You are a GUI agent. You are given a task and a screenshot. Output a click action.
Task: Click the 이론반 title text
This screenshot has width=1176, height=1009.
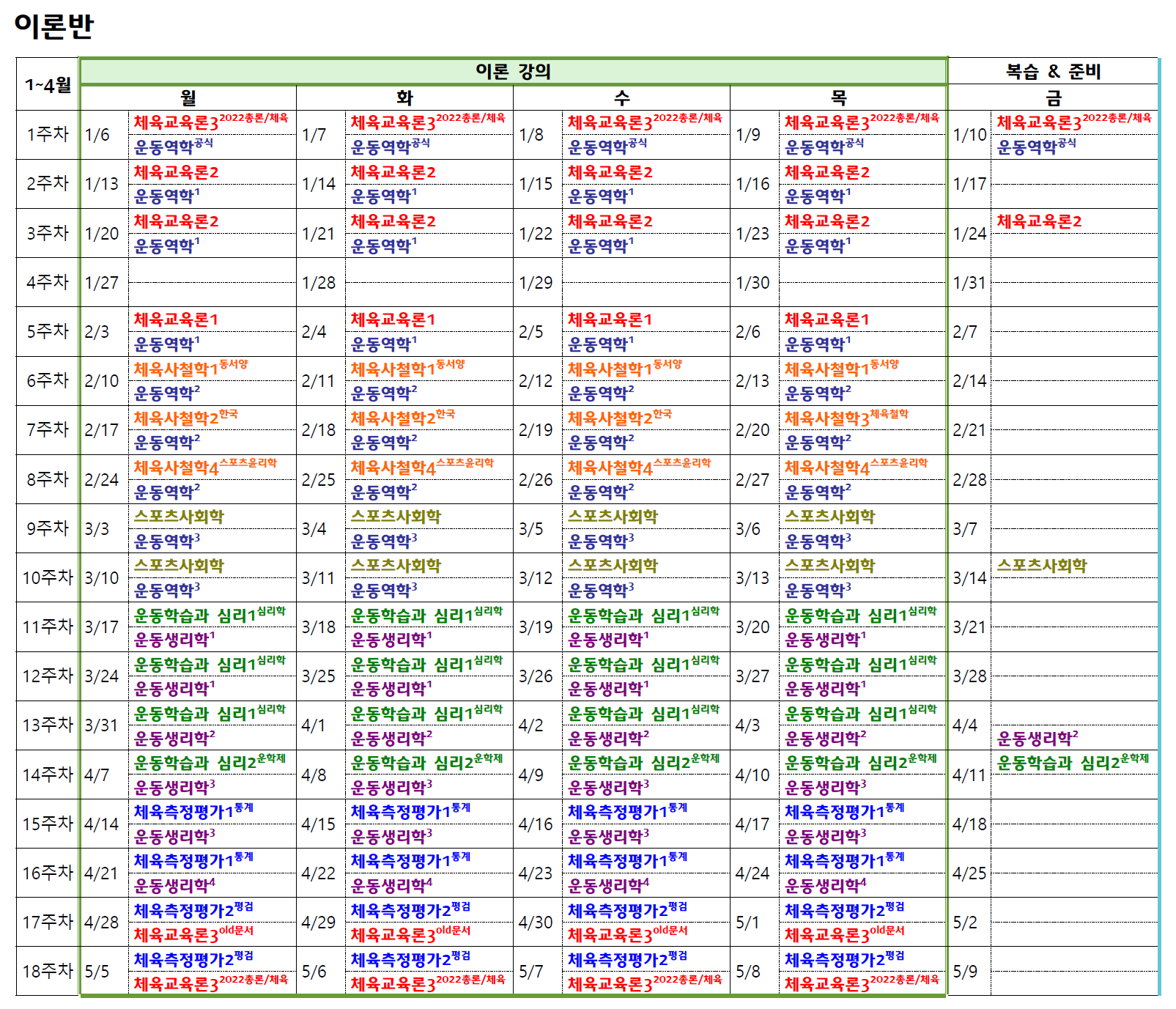[x=54, y=26]
